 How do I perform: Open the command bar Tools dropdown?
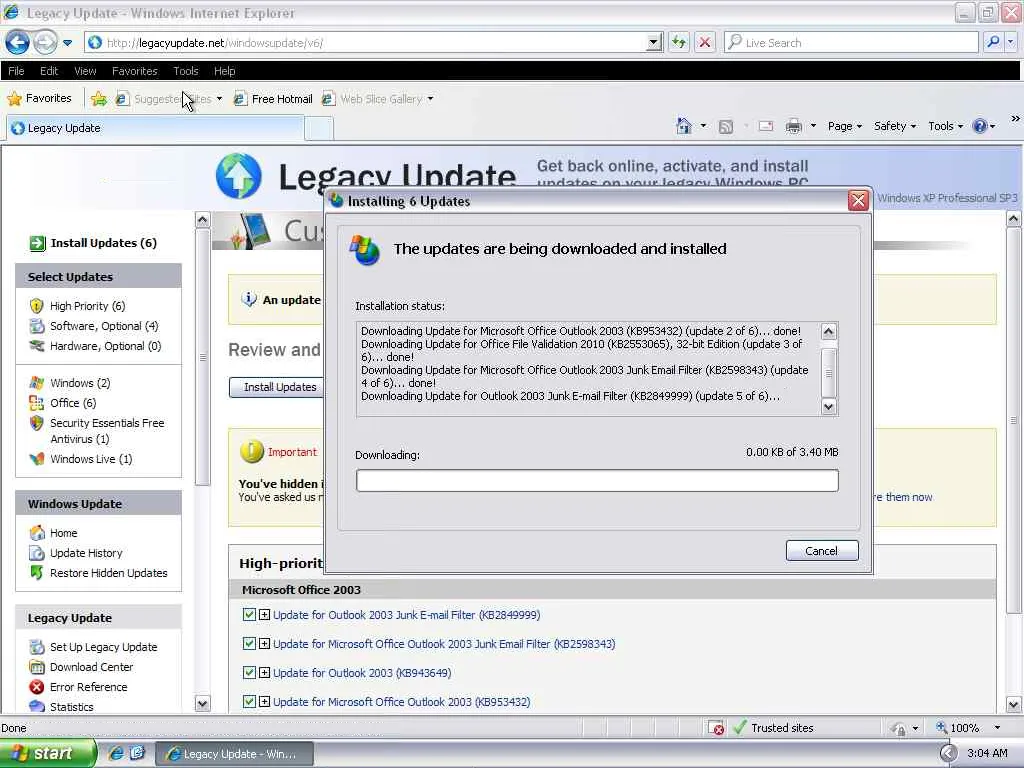coord(945,126)
